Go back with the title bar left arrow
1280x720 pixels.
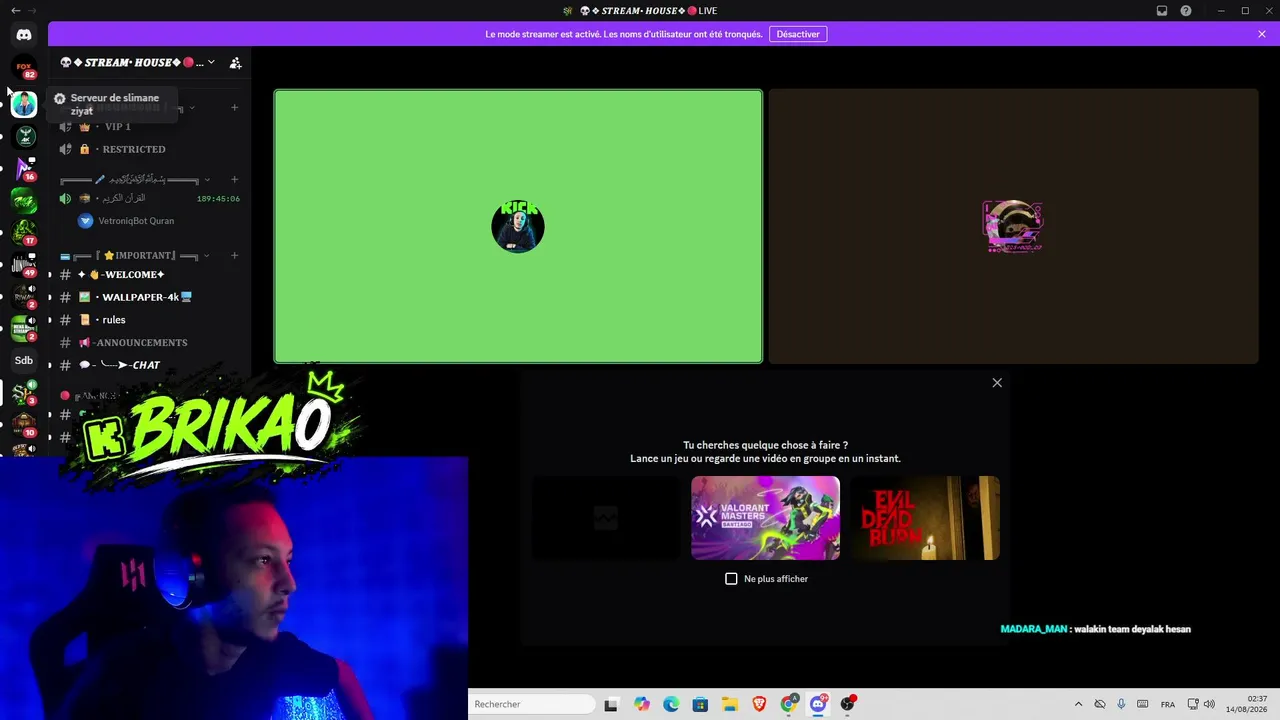[x=15, y=11]
